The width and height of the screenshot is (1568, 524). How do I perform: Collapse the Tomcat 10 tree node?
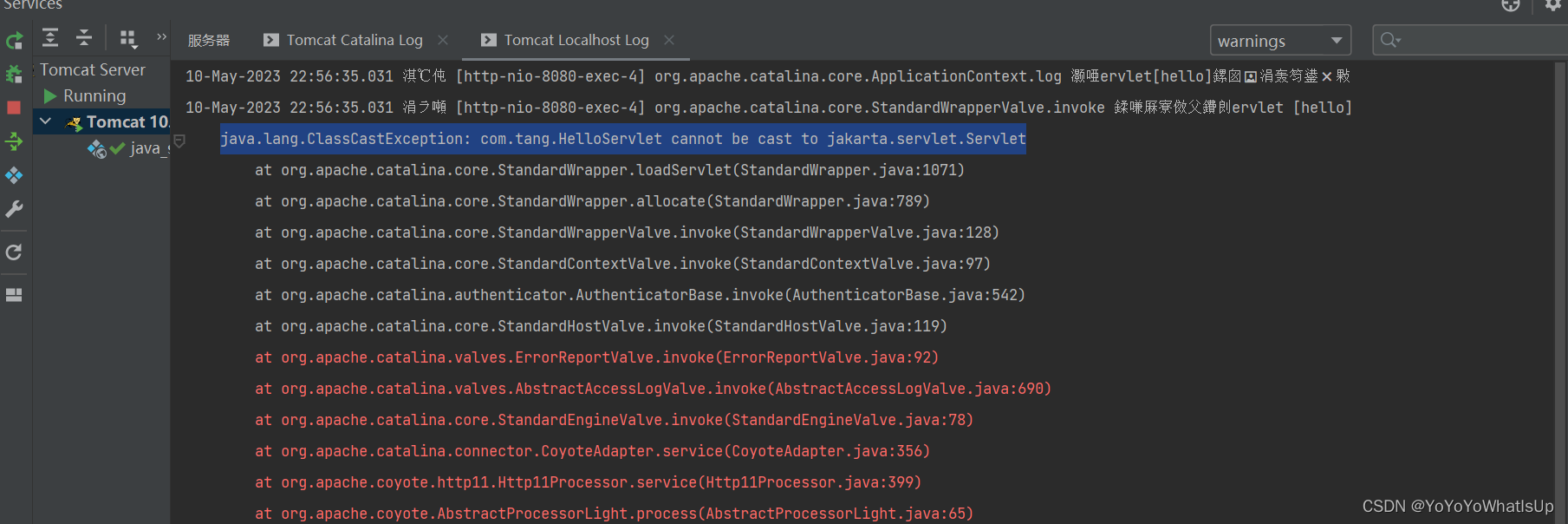(x=46, y=121)
